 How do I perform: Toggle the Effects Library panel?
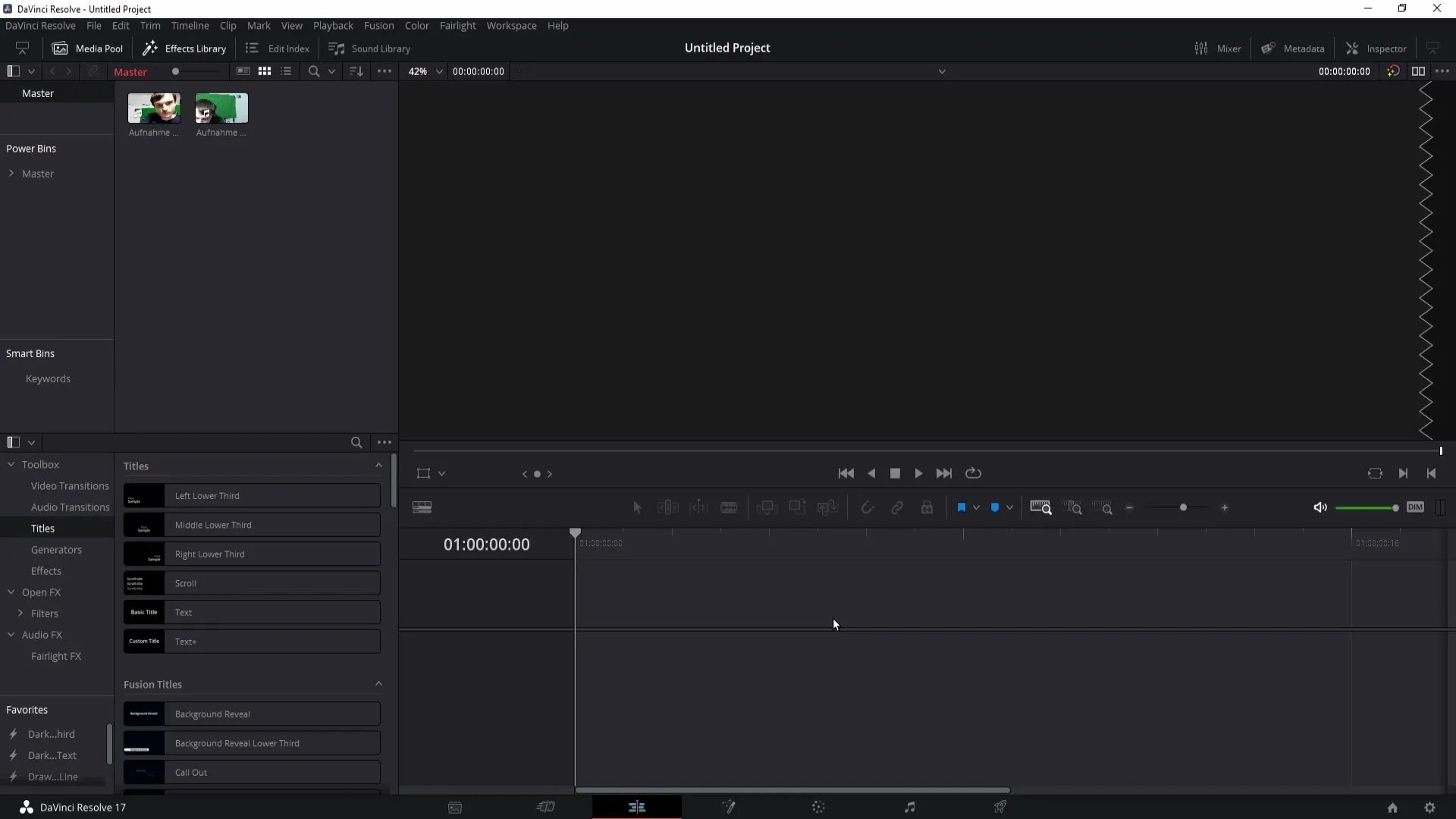184,48
